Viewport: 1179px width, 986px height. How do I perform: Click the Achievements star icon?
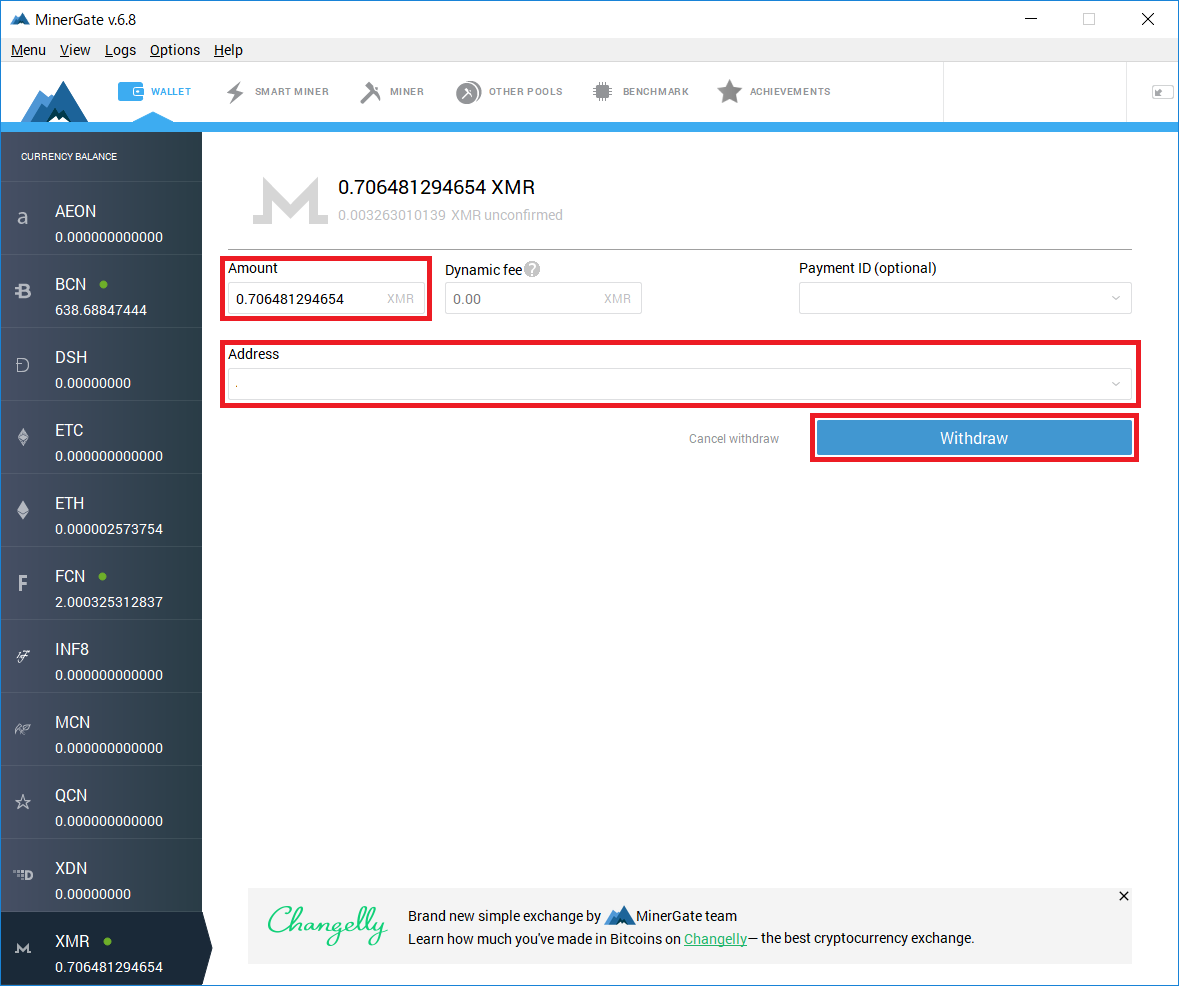click(729, 92)
